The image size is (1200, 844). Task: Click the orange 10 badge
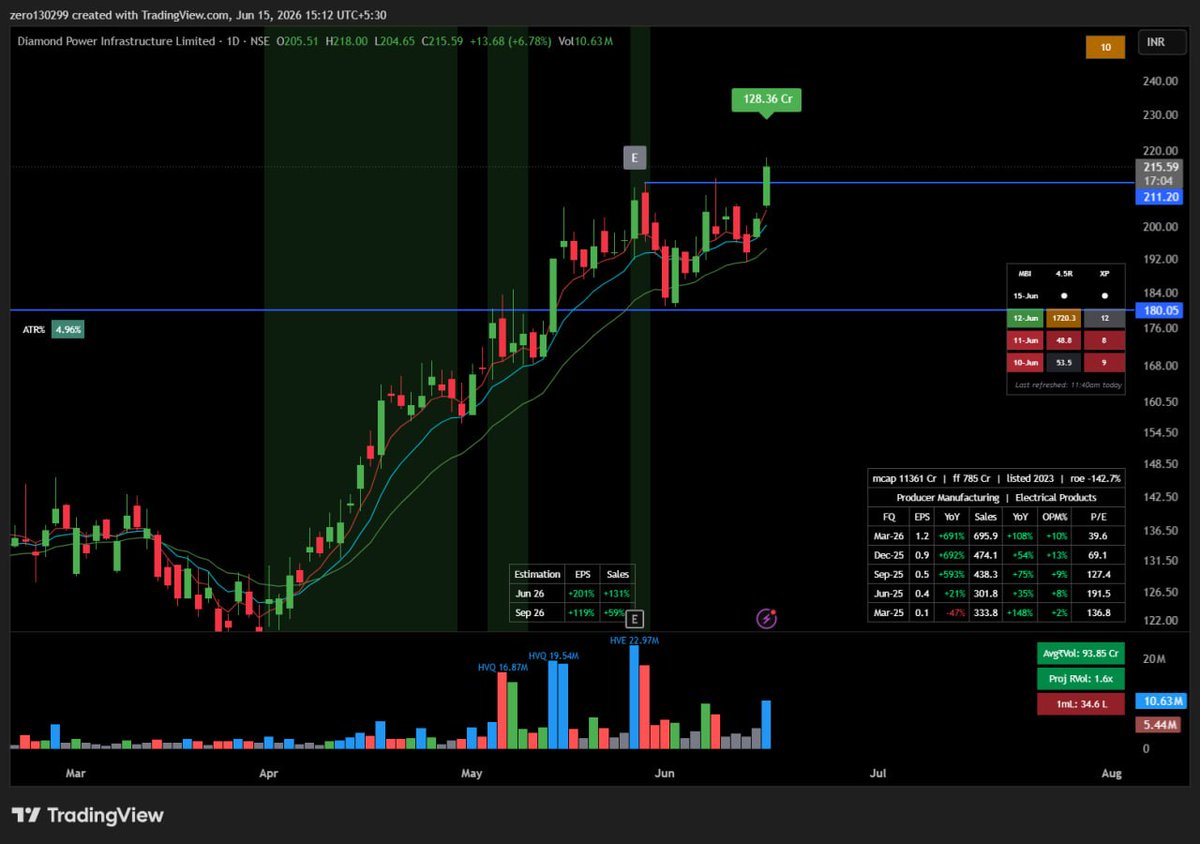[x=1106, y=46]
